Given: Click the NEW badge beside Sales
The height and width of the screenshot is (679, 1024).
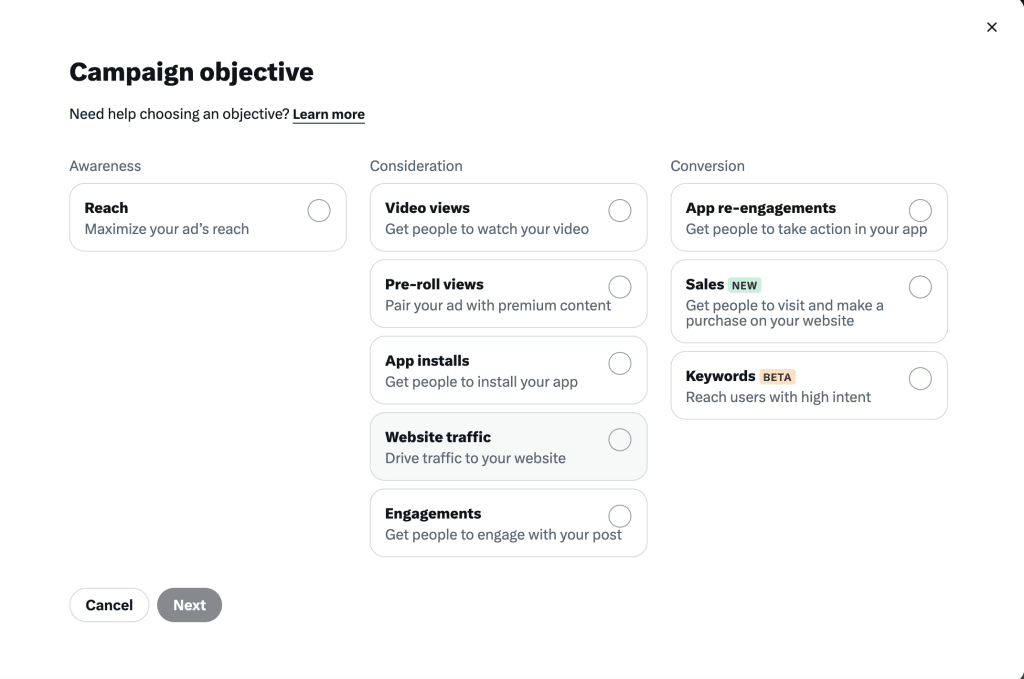Looking at the screenshot, I should pyautogui.click(x=744, y=285).
